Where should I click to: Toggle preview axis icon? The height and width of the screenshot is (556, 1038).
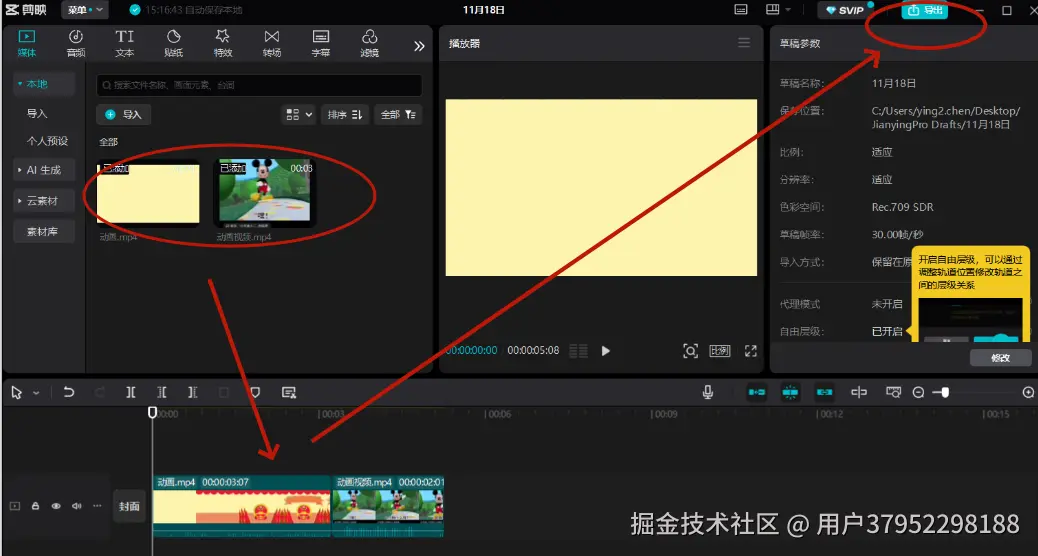click(x=859, y=393)
